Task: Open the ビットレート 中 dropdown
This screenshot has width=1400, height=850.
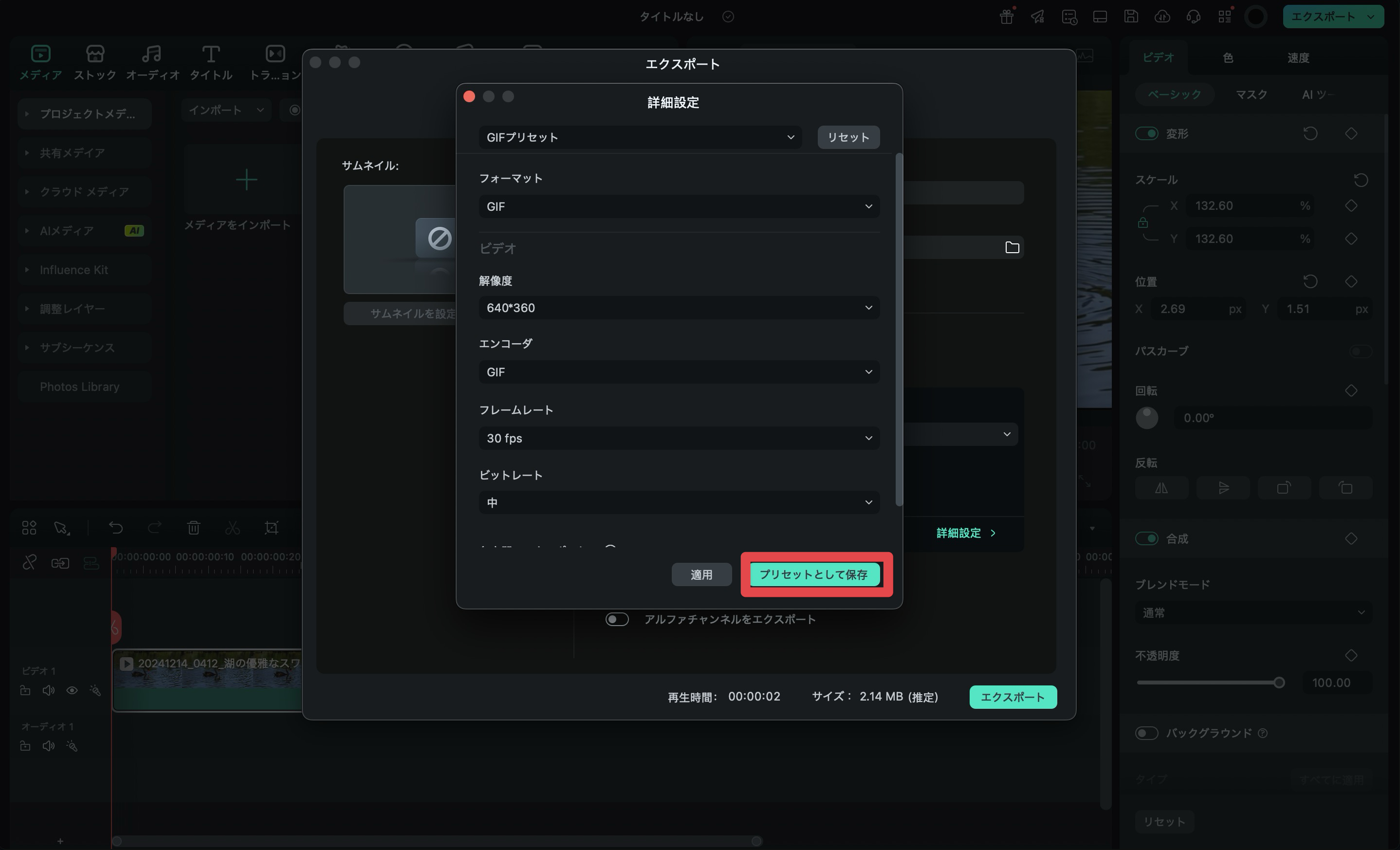Action: pos(679,503)
